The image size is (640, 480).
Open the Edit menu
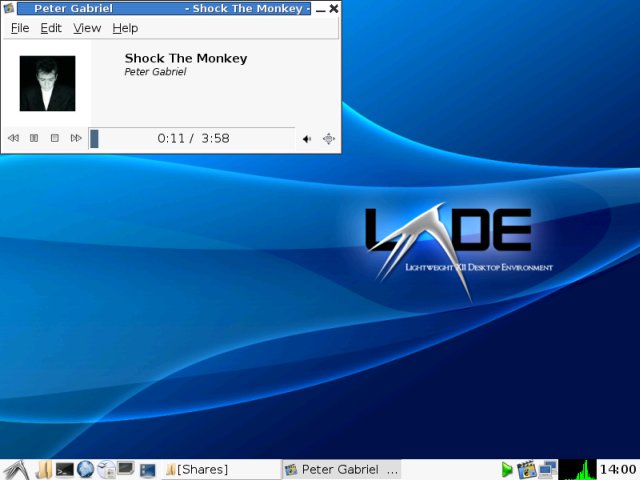pos(51,28)
